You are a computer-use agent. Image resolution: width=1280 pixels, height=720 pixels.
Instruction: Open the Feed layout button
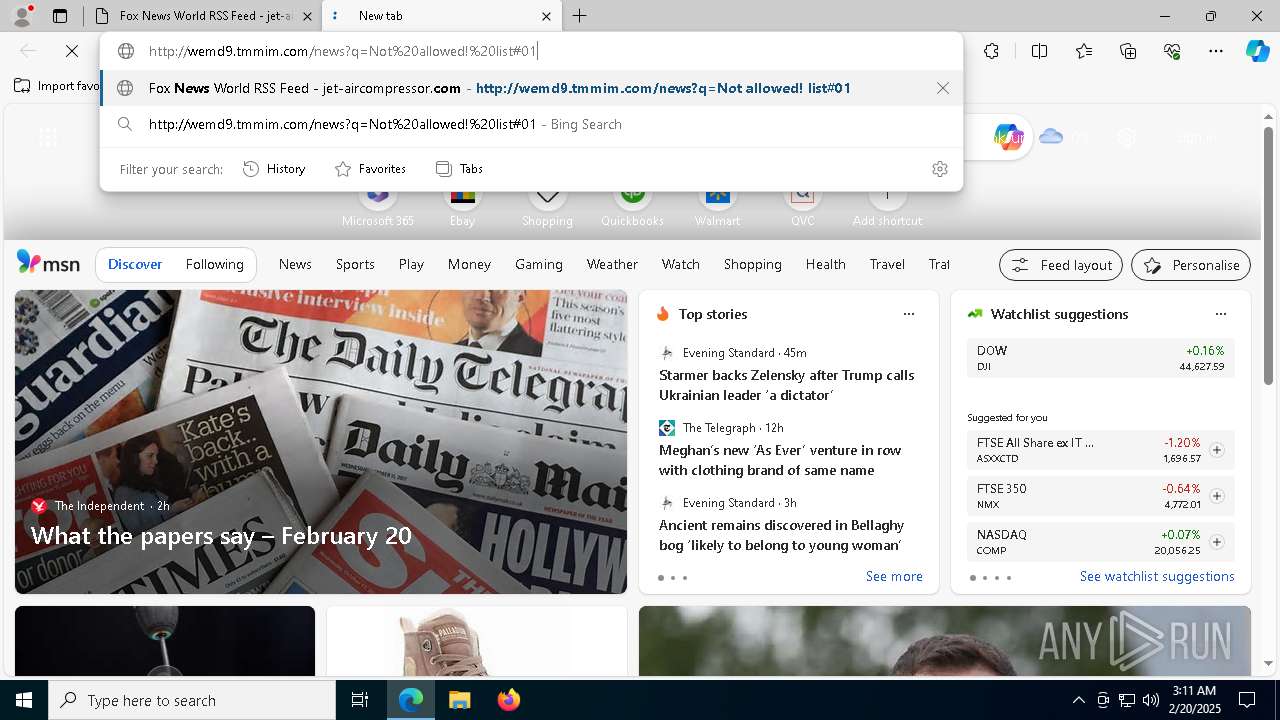tap(1061, 265)
